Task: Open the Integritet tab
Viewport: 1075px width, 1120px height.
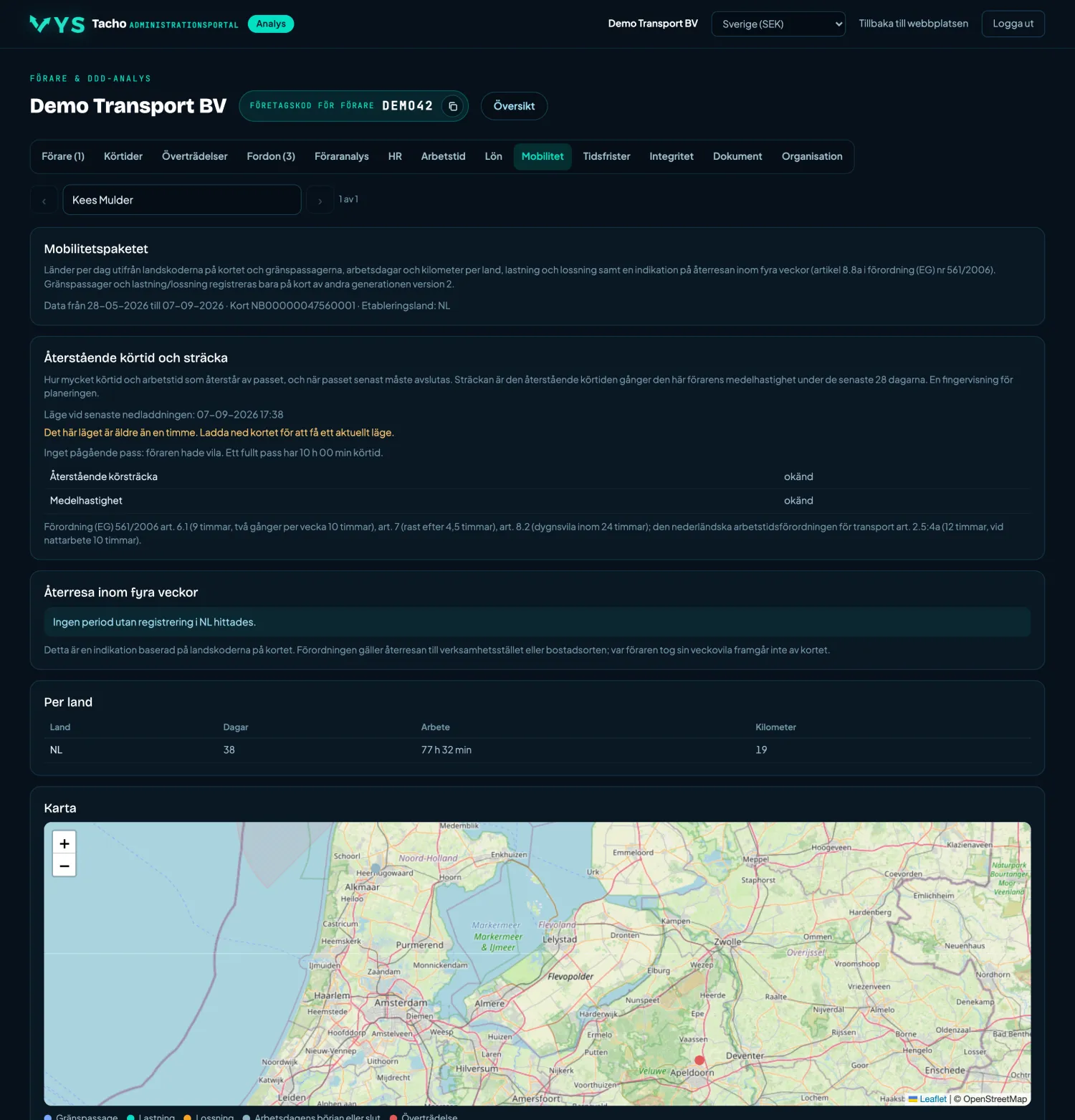Action: 672,156
